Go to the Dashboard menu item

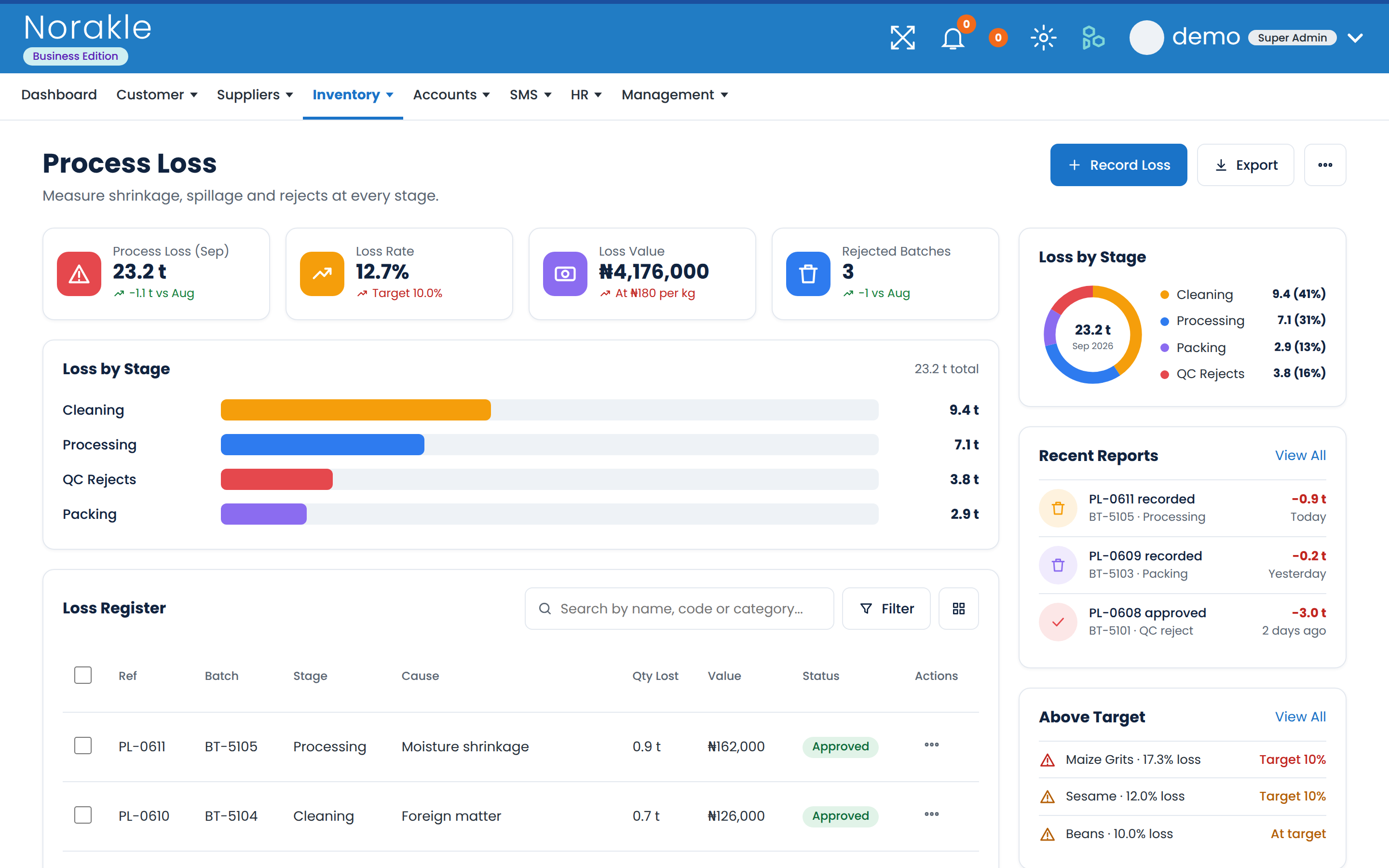(x=59, y=95)
